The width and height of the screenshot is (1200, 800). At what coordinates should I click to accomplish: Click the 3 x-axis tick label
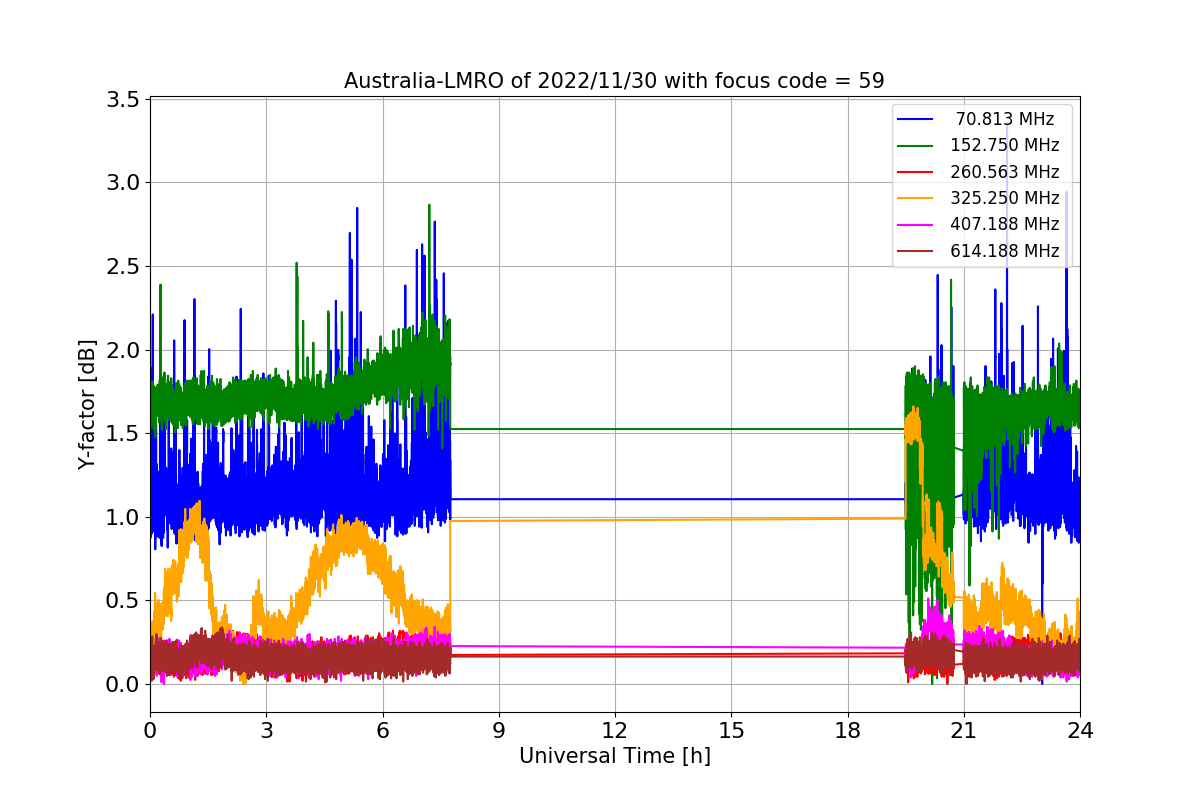click(266, 731)
